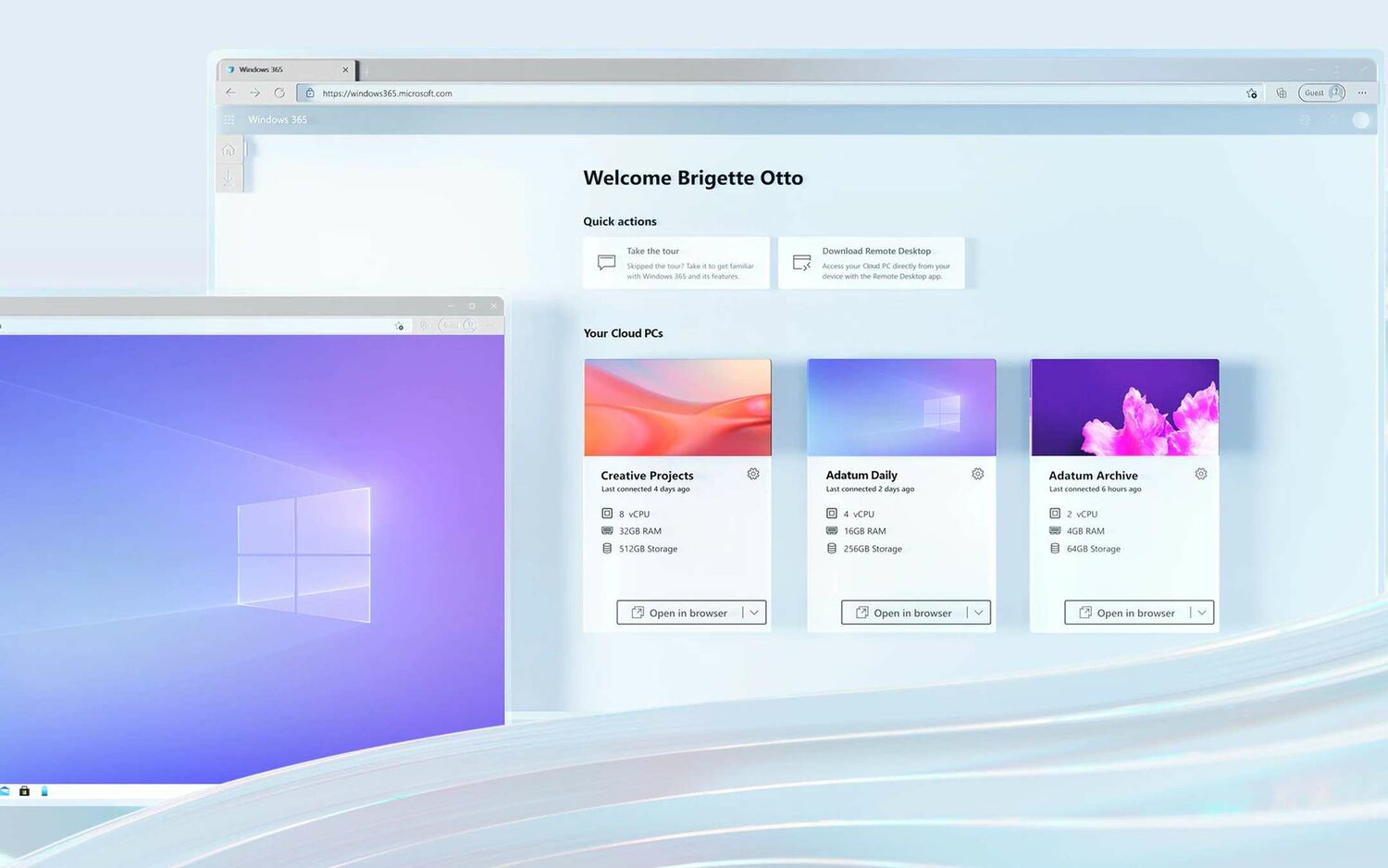This screenshot has width=1388, height=868.
Task: Open dropdown arrow for Adatum Archive
Action: 1202,613
